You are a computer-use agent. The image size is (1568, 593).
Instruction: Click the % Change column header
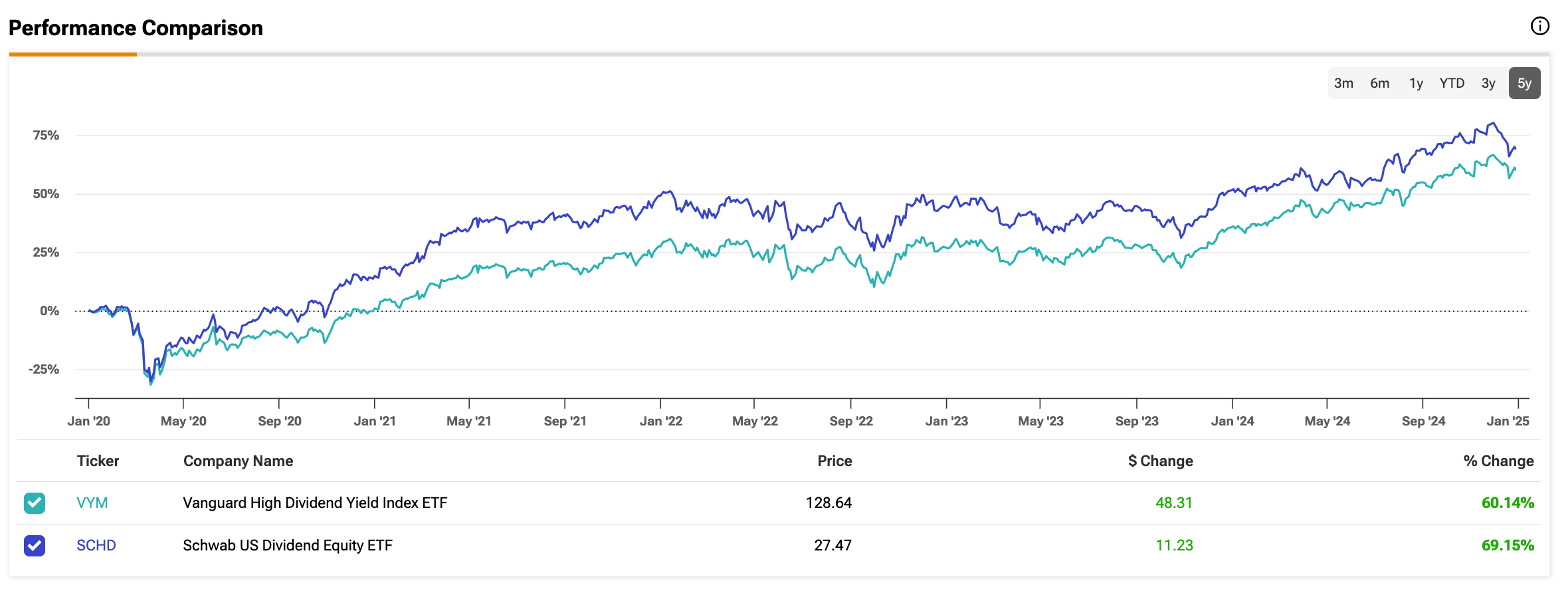click(1498, 461)
